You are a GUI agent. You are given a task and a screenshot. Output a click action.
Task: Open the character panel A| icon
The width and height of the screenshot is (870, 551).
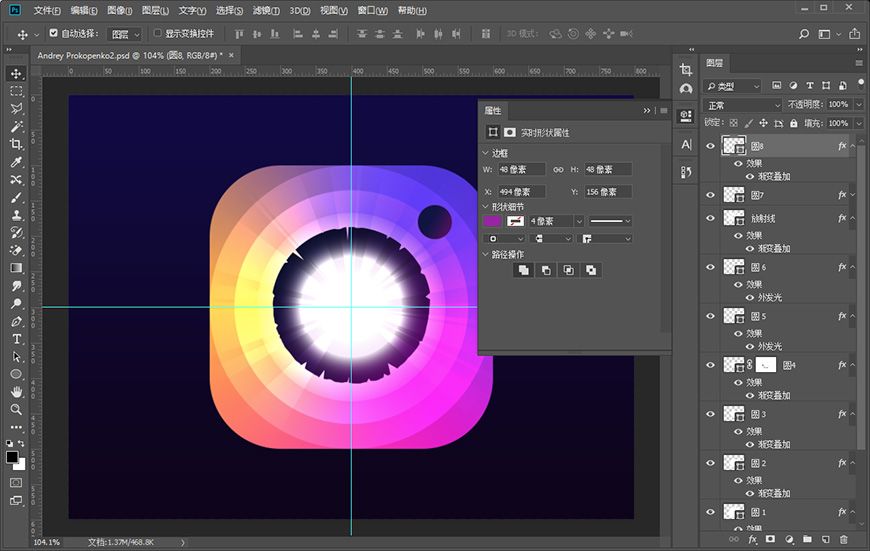click(686, 145)
